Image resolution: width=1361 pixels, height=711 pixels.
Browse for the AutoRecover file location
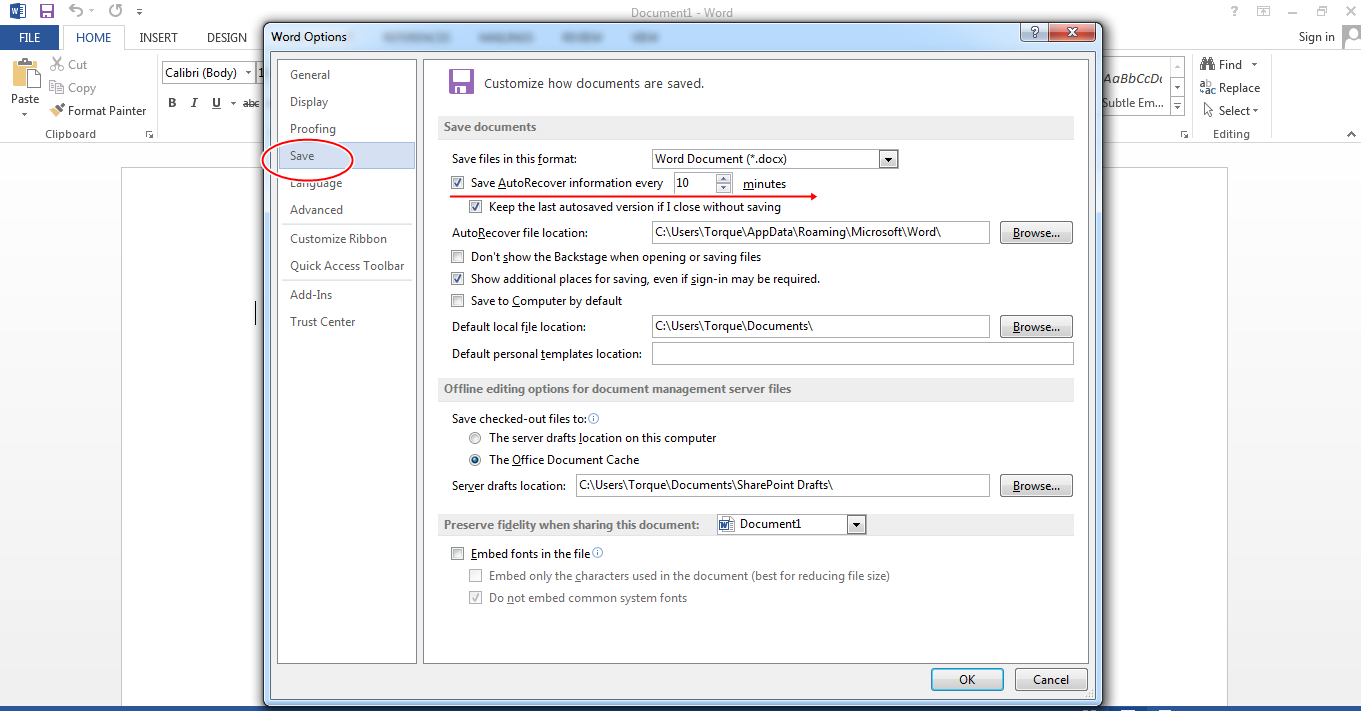(1035, 232)
